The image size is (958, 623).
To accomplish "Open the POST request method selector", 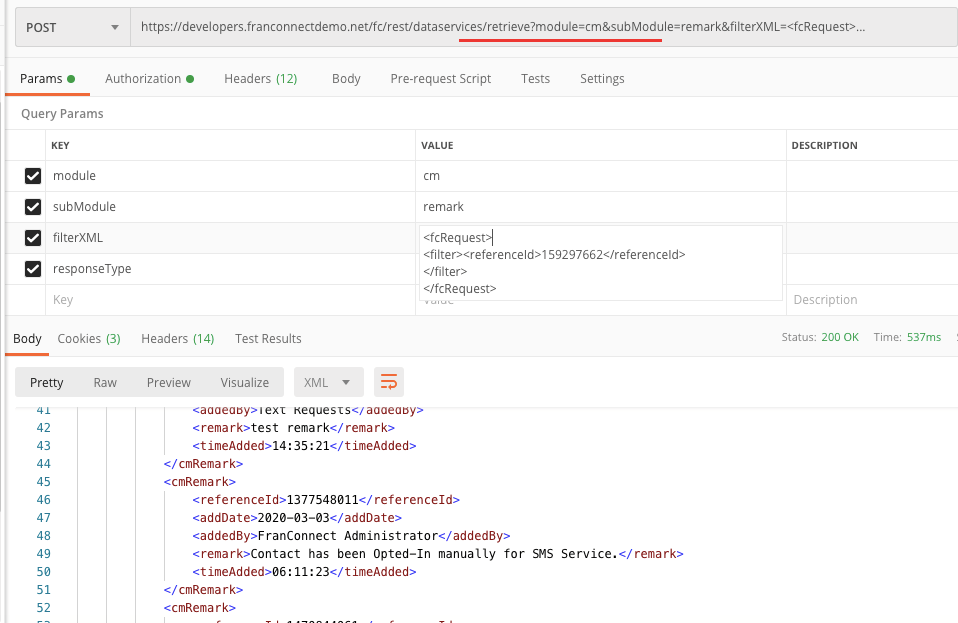I will 70,27.
